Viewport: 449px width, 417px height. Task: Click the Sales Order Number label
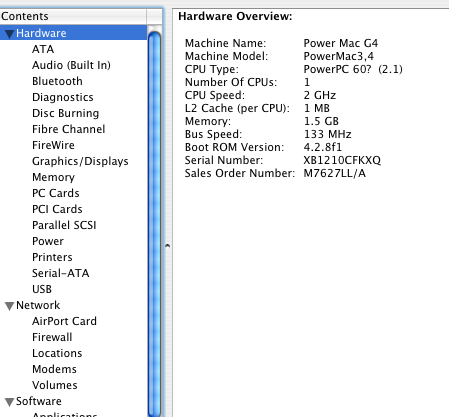(240, 173)
